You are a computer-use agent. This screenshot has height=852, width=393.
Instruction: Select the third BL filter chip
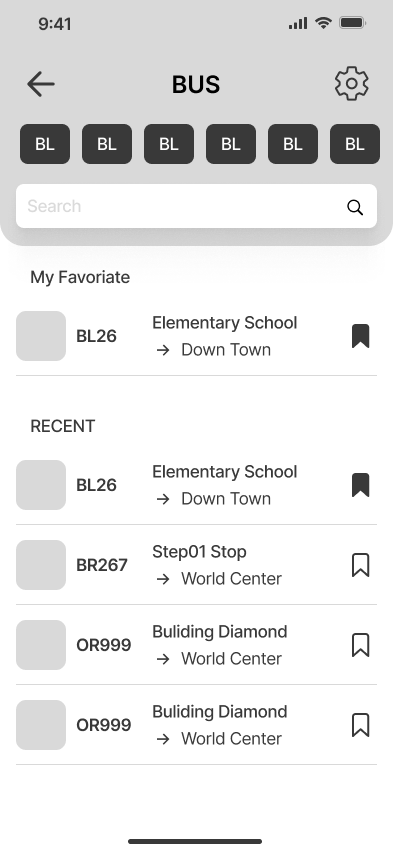point(169,144)
